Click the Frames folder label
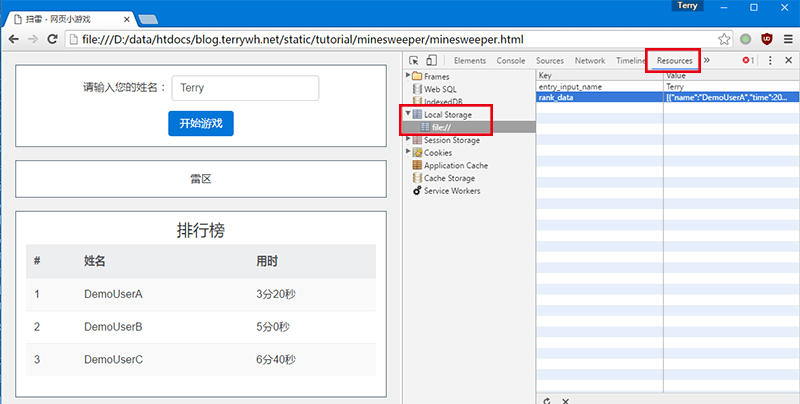The width and height of the screenshot is (800, 404). (x=437, y=77)
